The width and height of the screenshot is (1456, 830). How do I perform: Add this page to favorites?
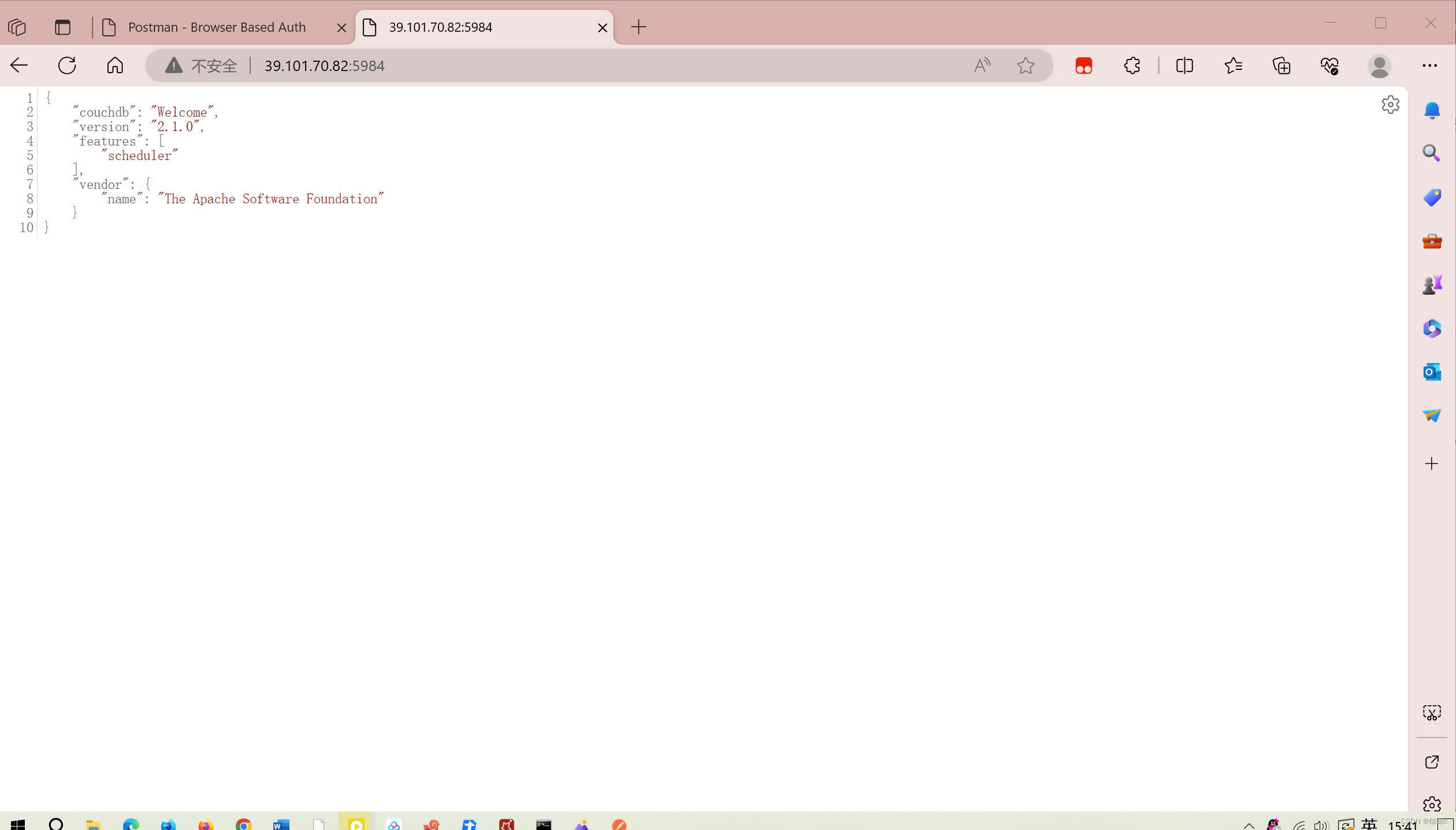click(1026, 65)
